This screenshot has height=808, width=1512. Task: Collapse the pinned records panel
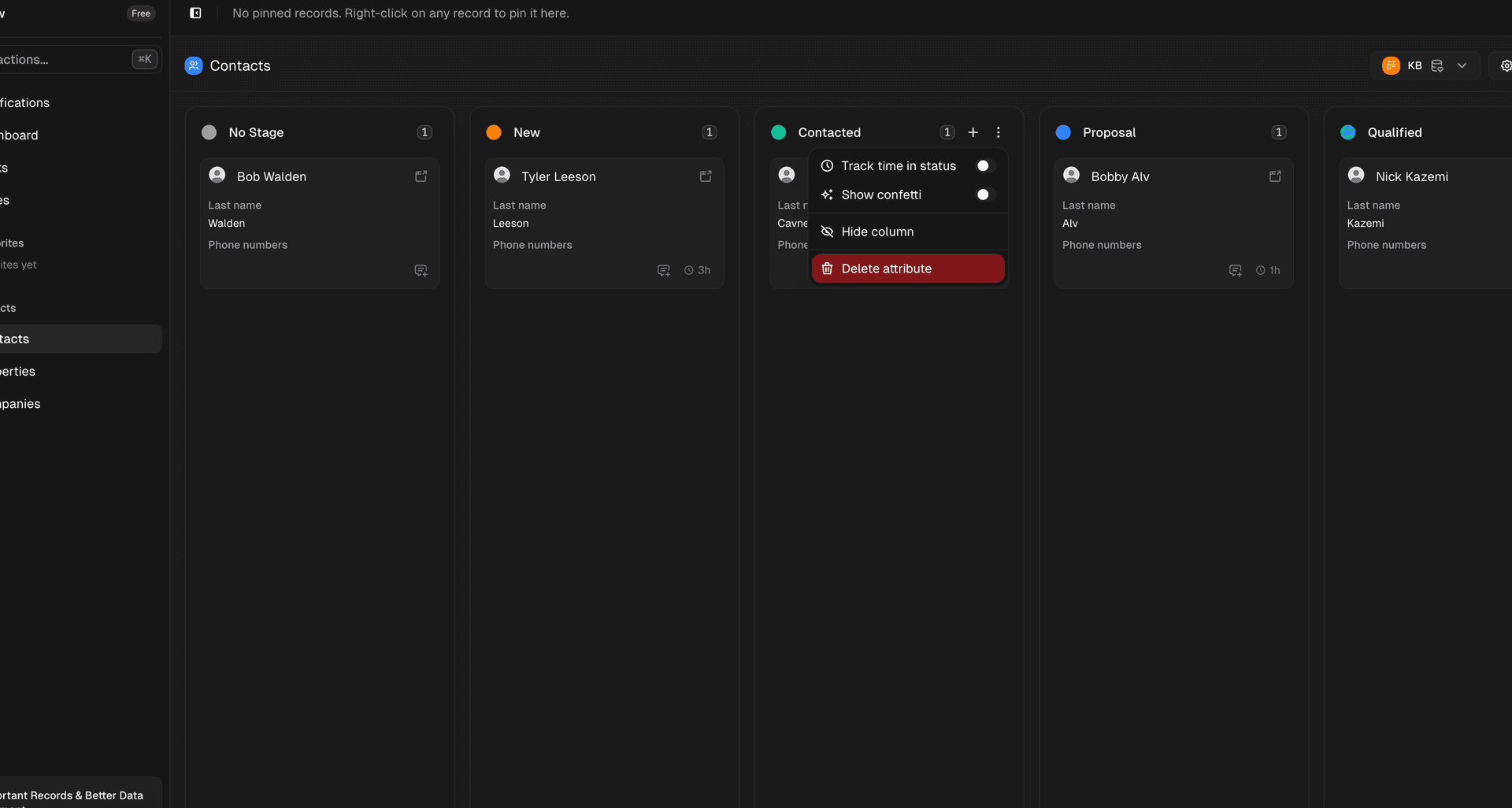[x=195, y=13]
